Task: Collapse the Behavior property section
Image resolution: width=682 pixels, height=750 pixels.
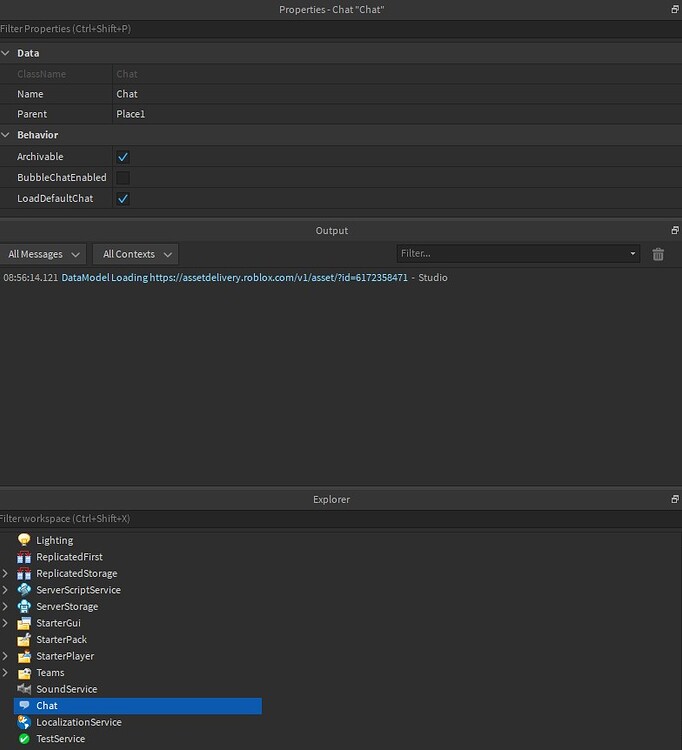Action: (x=6, y=135)
